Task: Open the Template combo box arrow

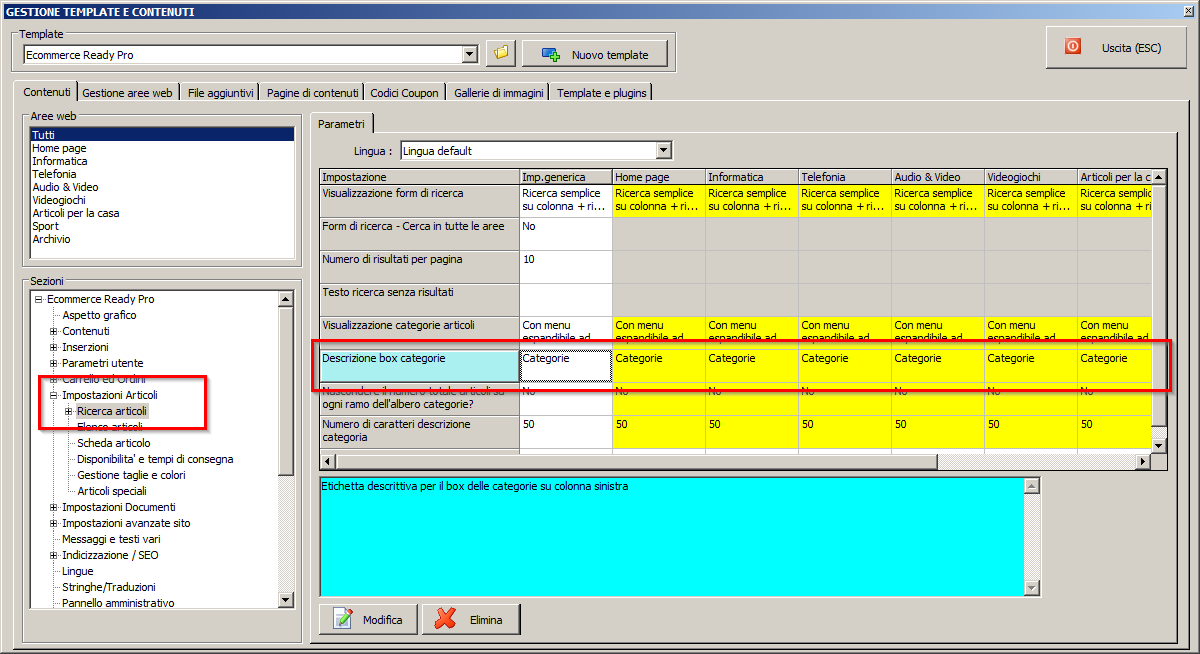Action: point(470,54)
